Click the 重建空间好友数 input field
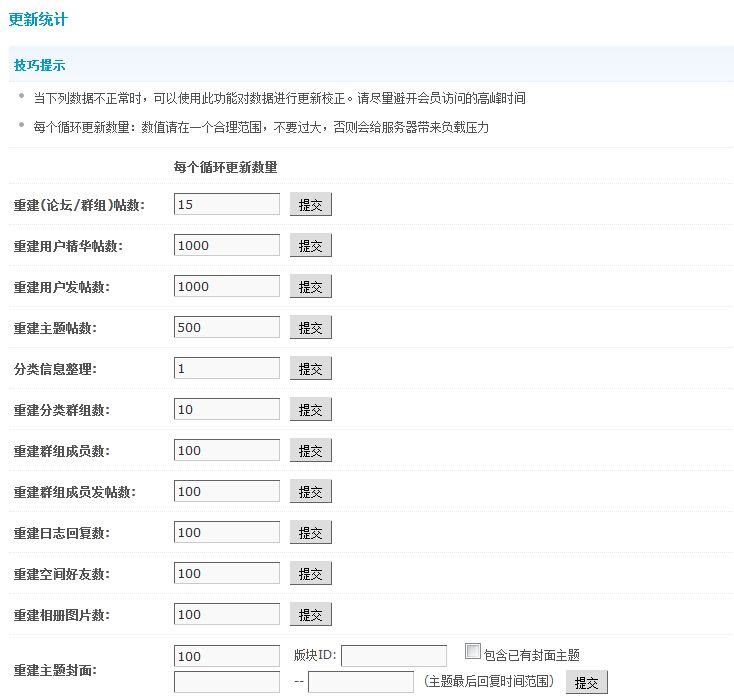Viewport: 734px width, 699px height. [x=226, y=573]
